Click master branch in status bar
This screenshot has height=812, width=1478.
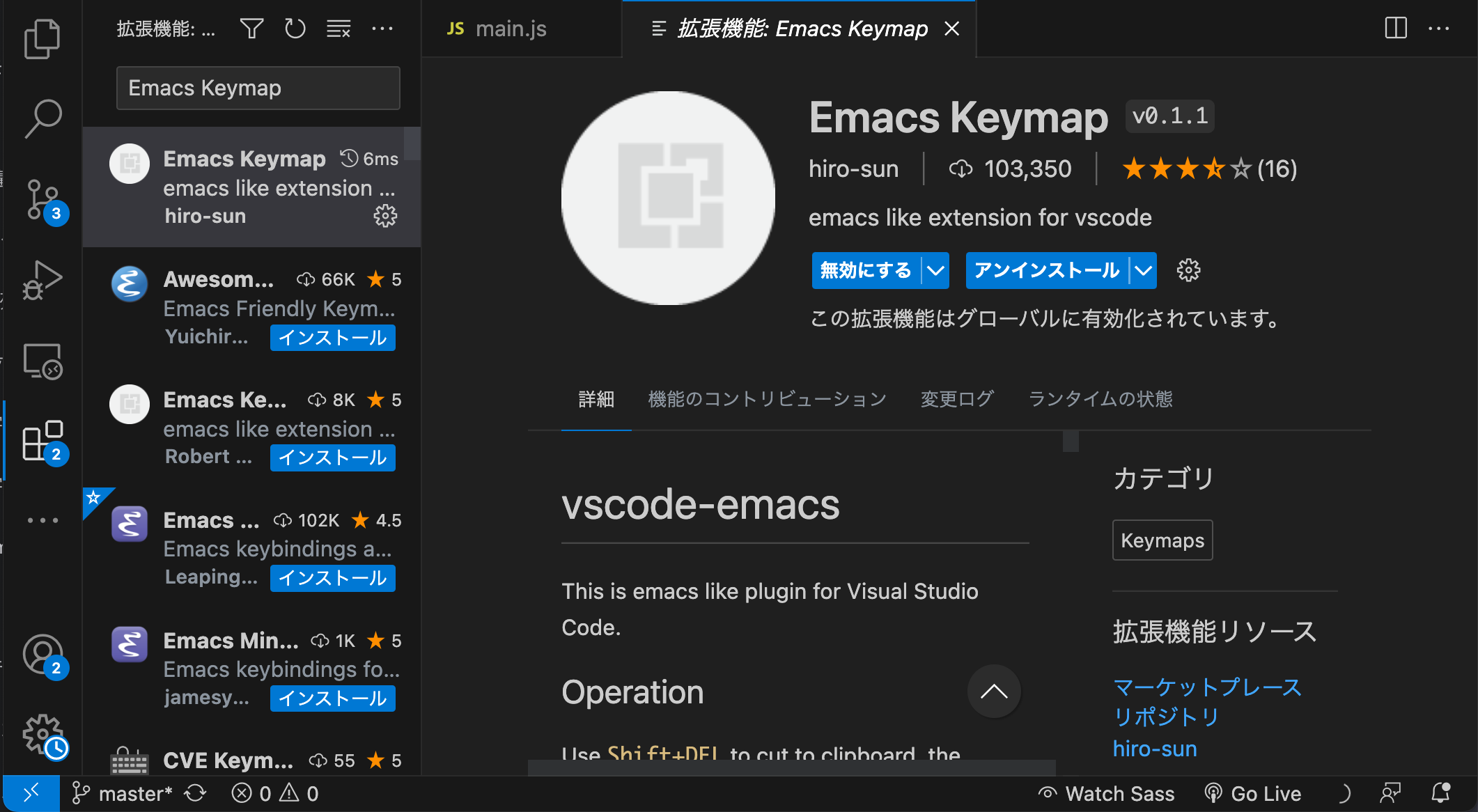coord(123,793)
